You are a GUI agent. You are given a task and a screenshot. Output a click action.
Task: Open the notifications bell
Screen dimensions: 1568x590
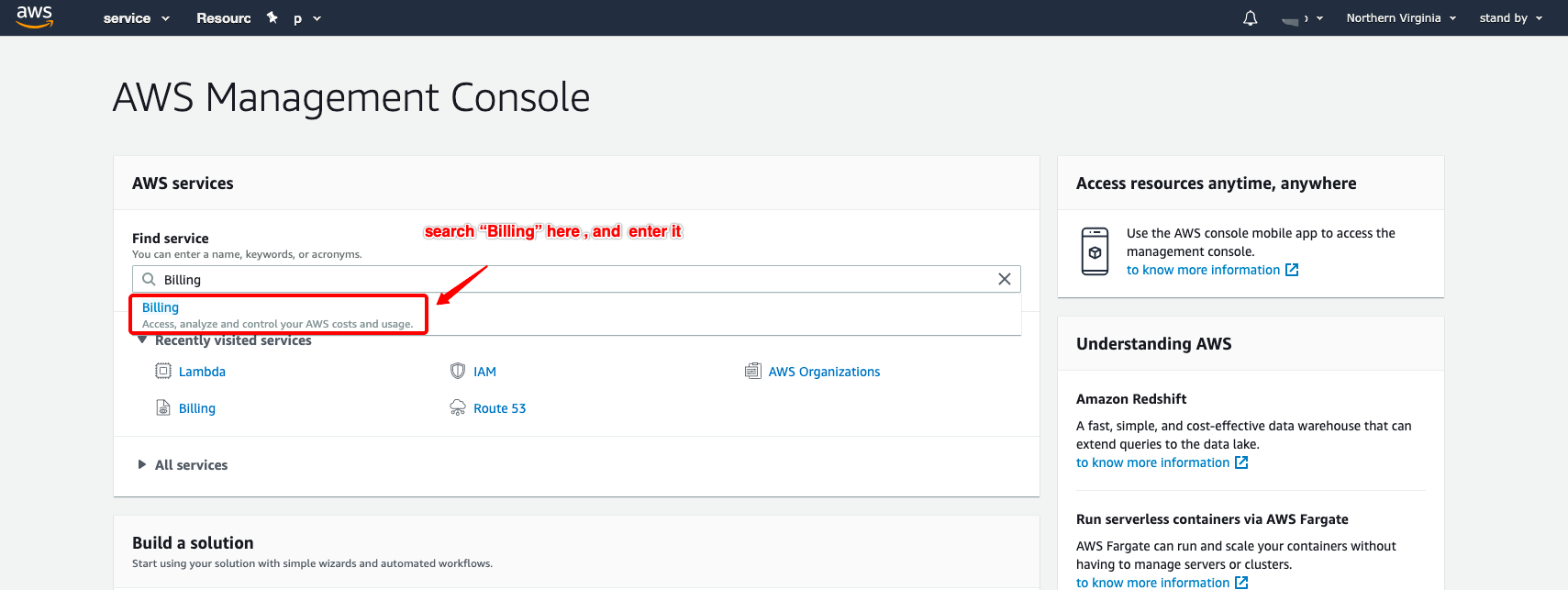point(1250,18)
